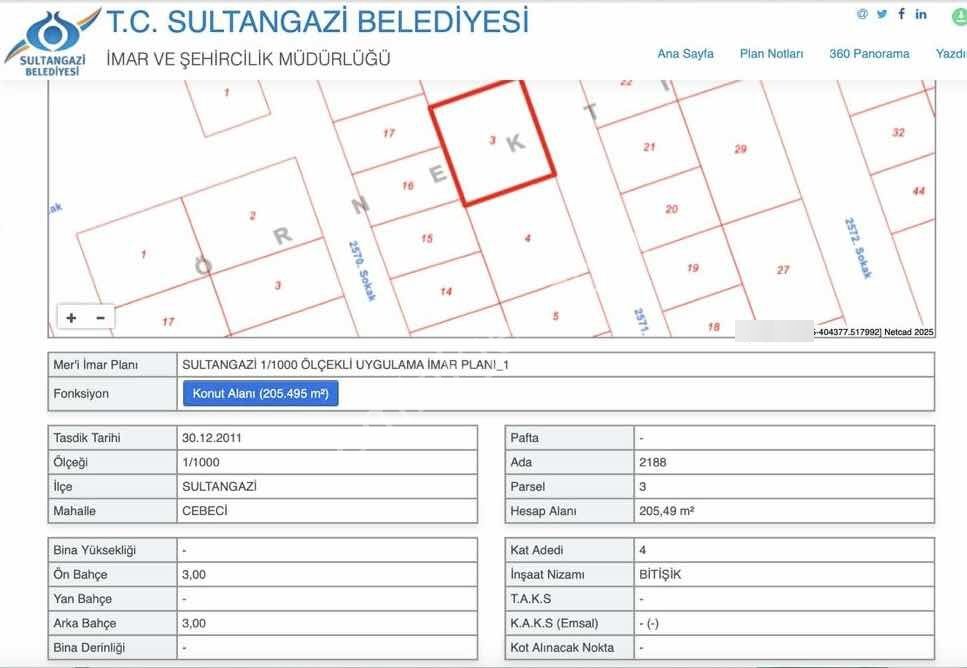Click the Mahalle value CEBECİ
Screen dimensions: 967x668
(x=205, y=511)
